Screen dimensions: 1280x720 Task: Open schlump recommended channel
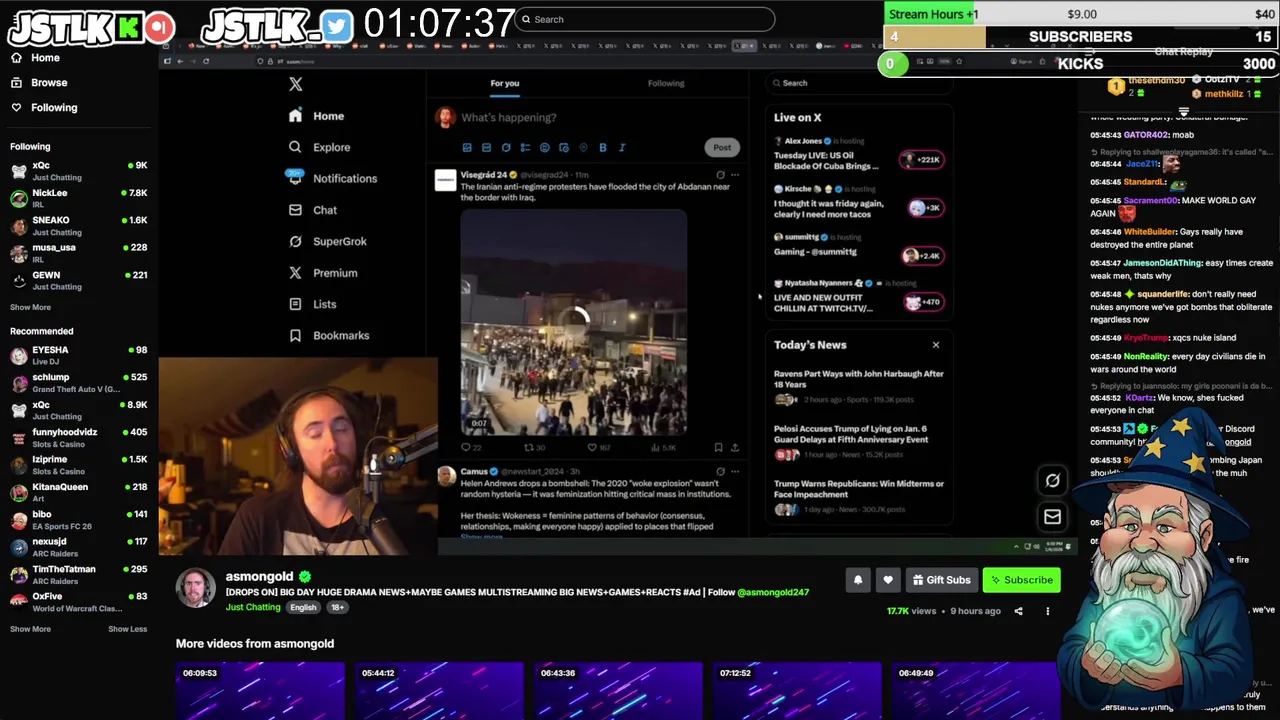point(79,383)
